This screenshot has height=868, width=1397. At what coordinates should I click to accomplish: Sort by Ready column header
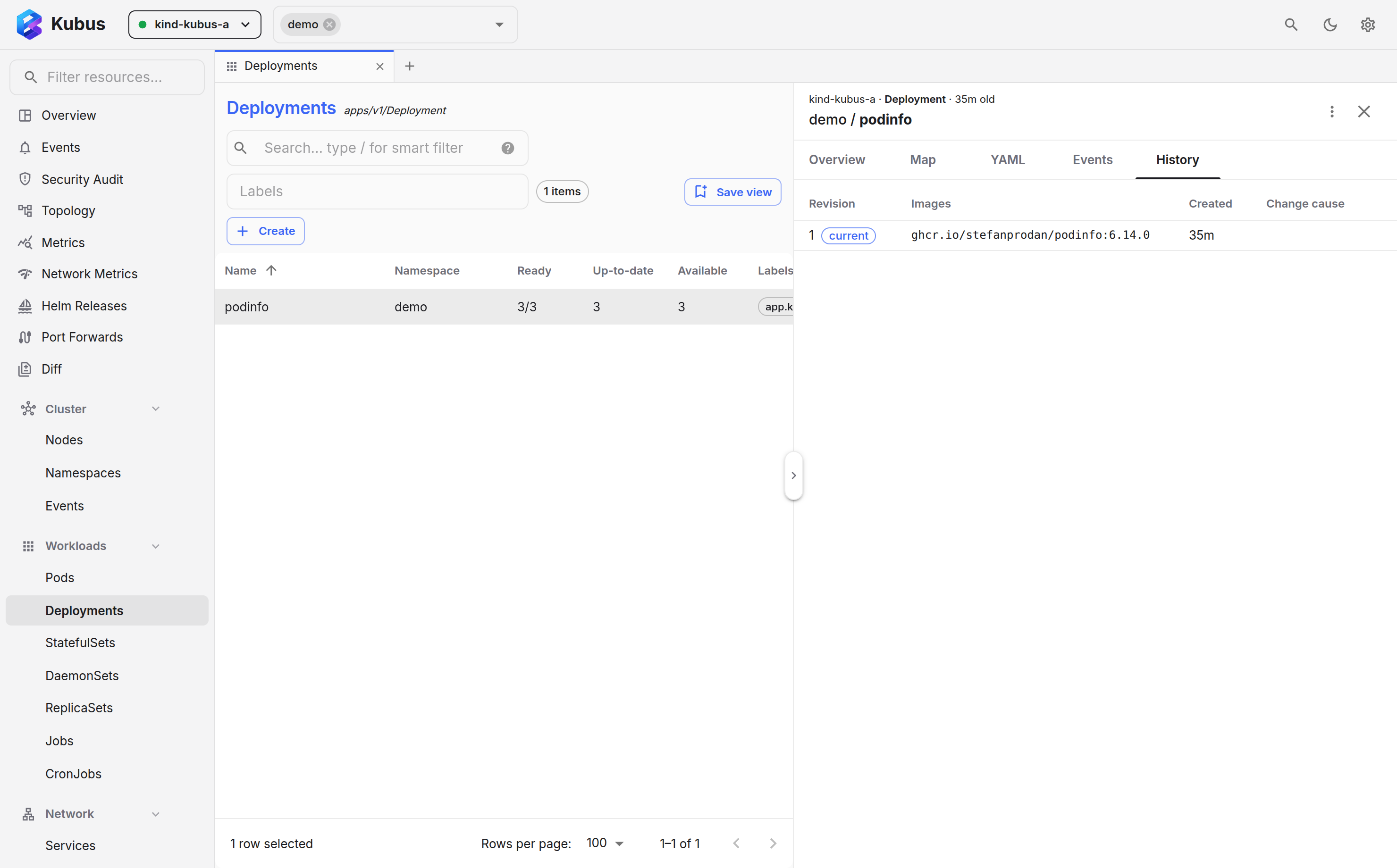[534, 270]
